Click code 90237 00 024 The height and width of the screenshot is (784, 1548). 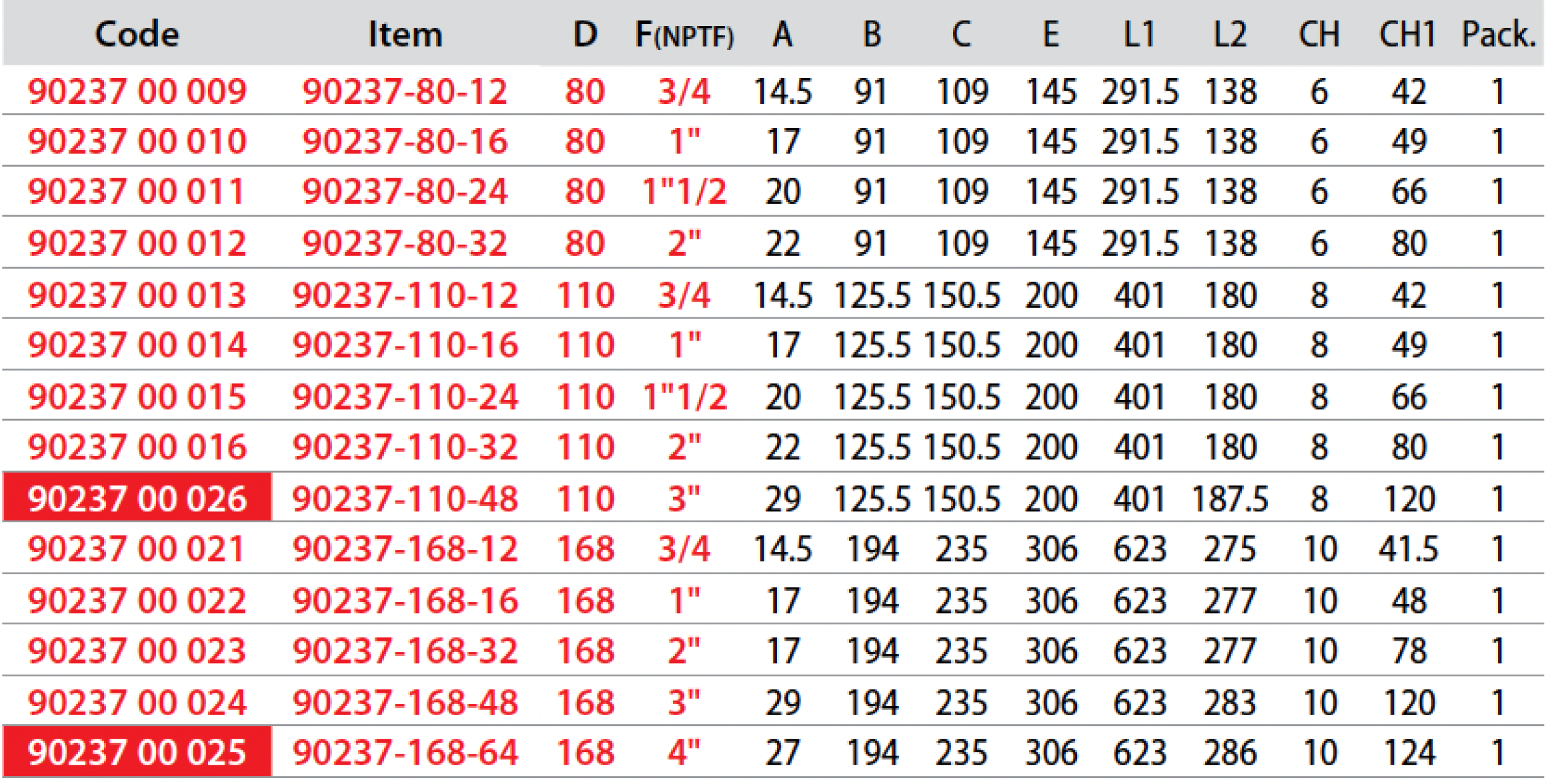click(137, 702)
